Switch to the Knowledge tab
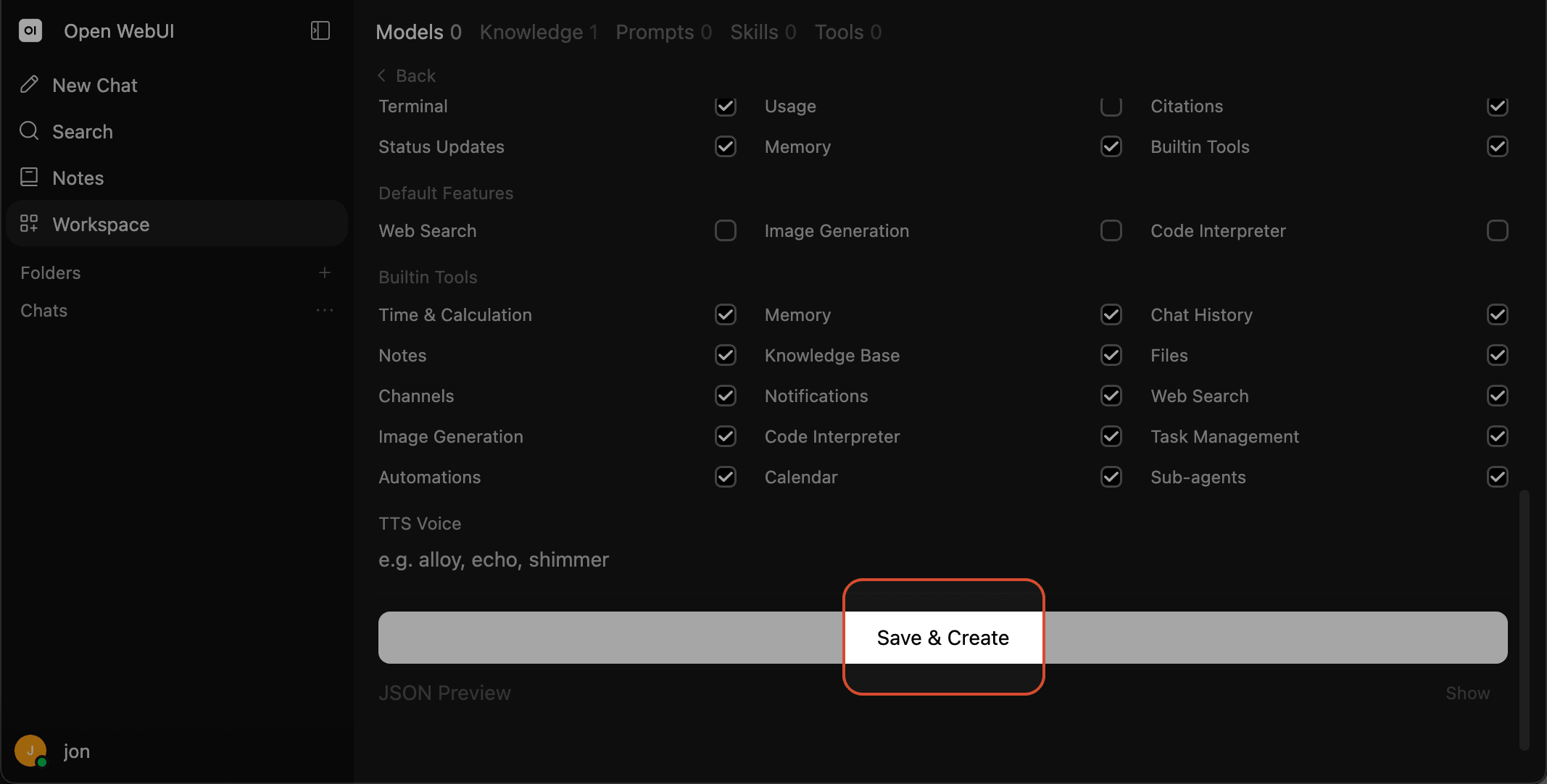The image size is (1547, 784). coord(539,32)
